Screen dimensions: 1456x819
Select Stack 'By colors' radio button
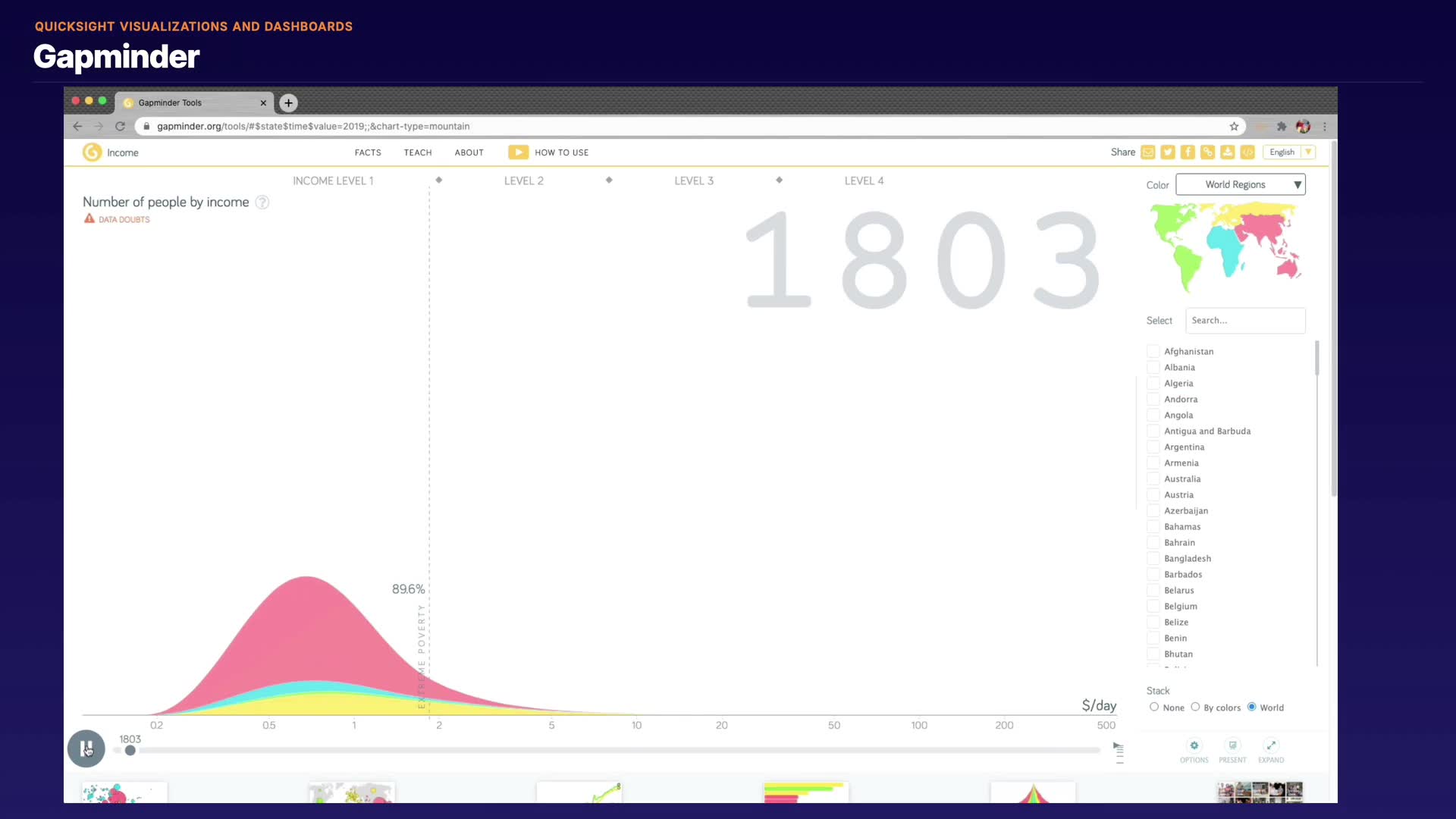coord(1195,707)
